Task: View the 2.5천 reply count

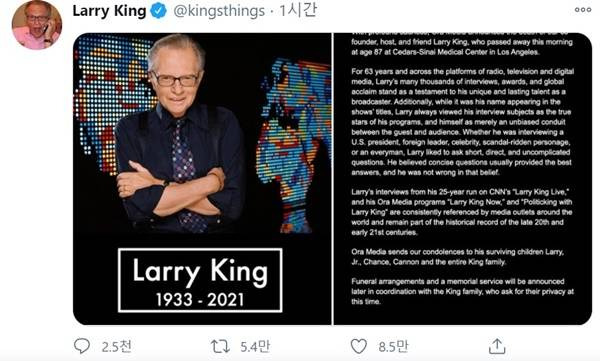Action: coord(116,346)
